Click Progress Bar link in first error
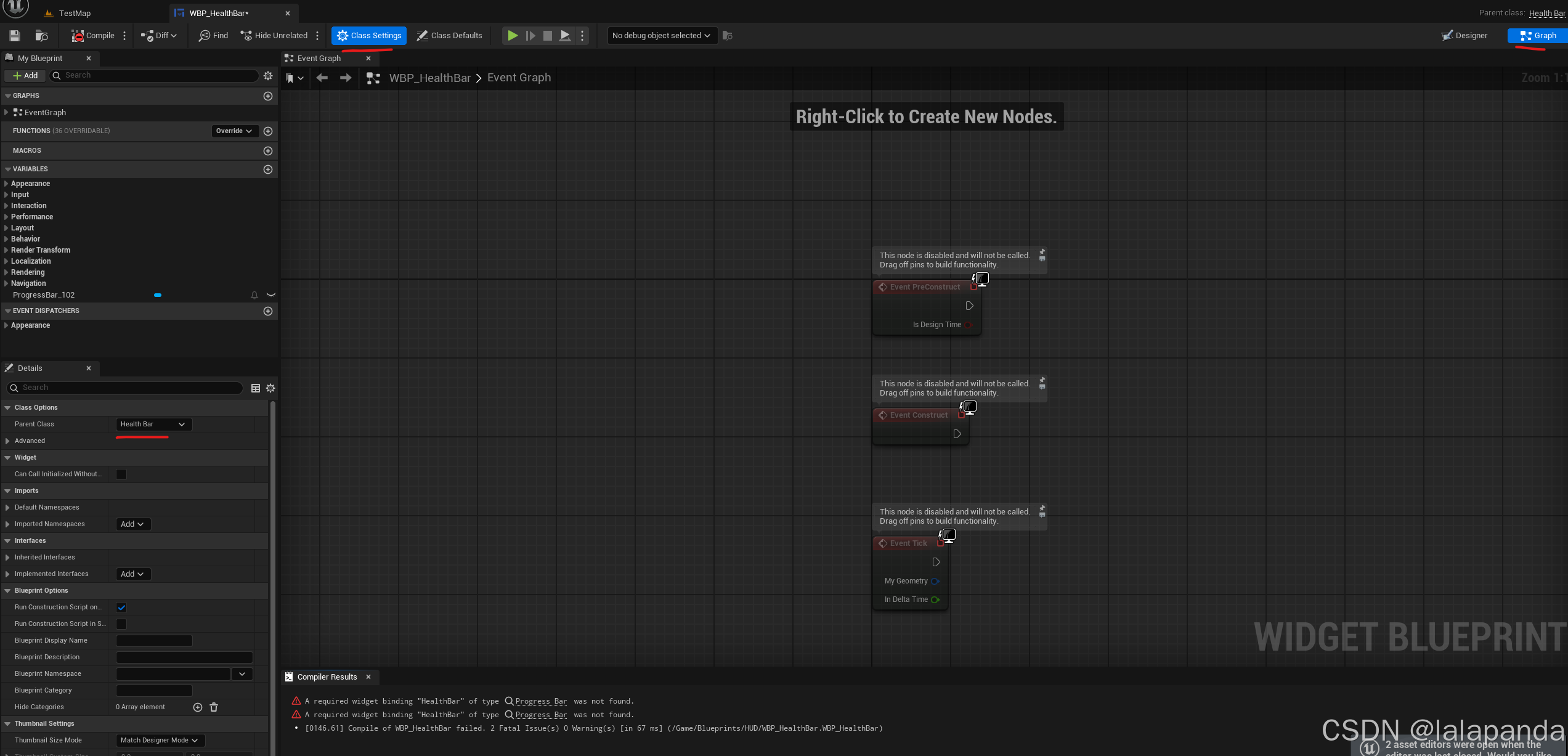Viewport: 1568px width, 756px height. click(x=540, y=701)
